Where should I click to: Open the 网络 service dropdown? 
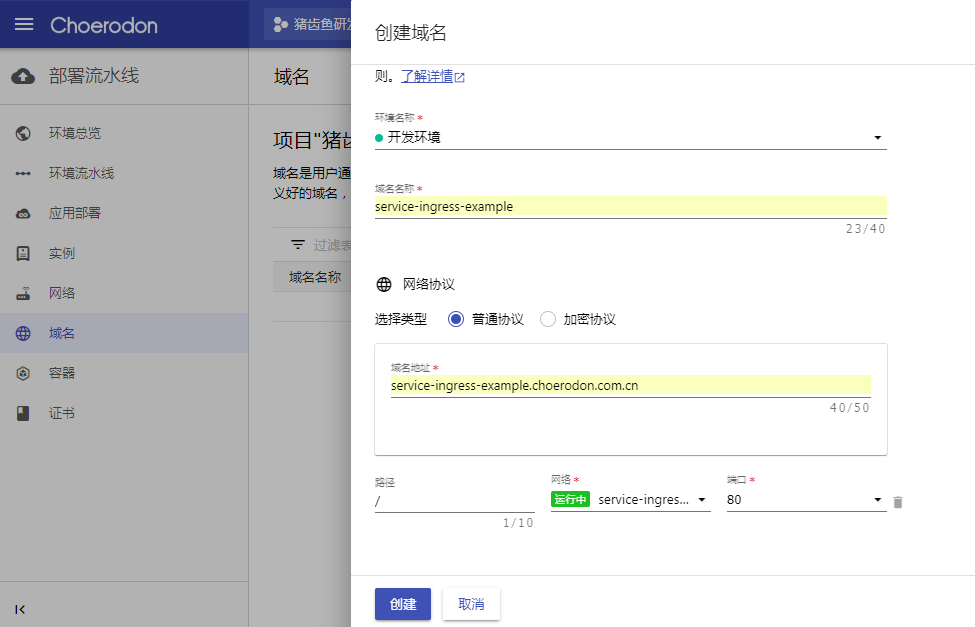click(x=701, y=500)
